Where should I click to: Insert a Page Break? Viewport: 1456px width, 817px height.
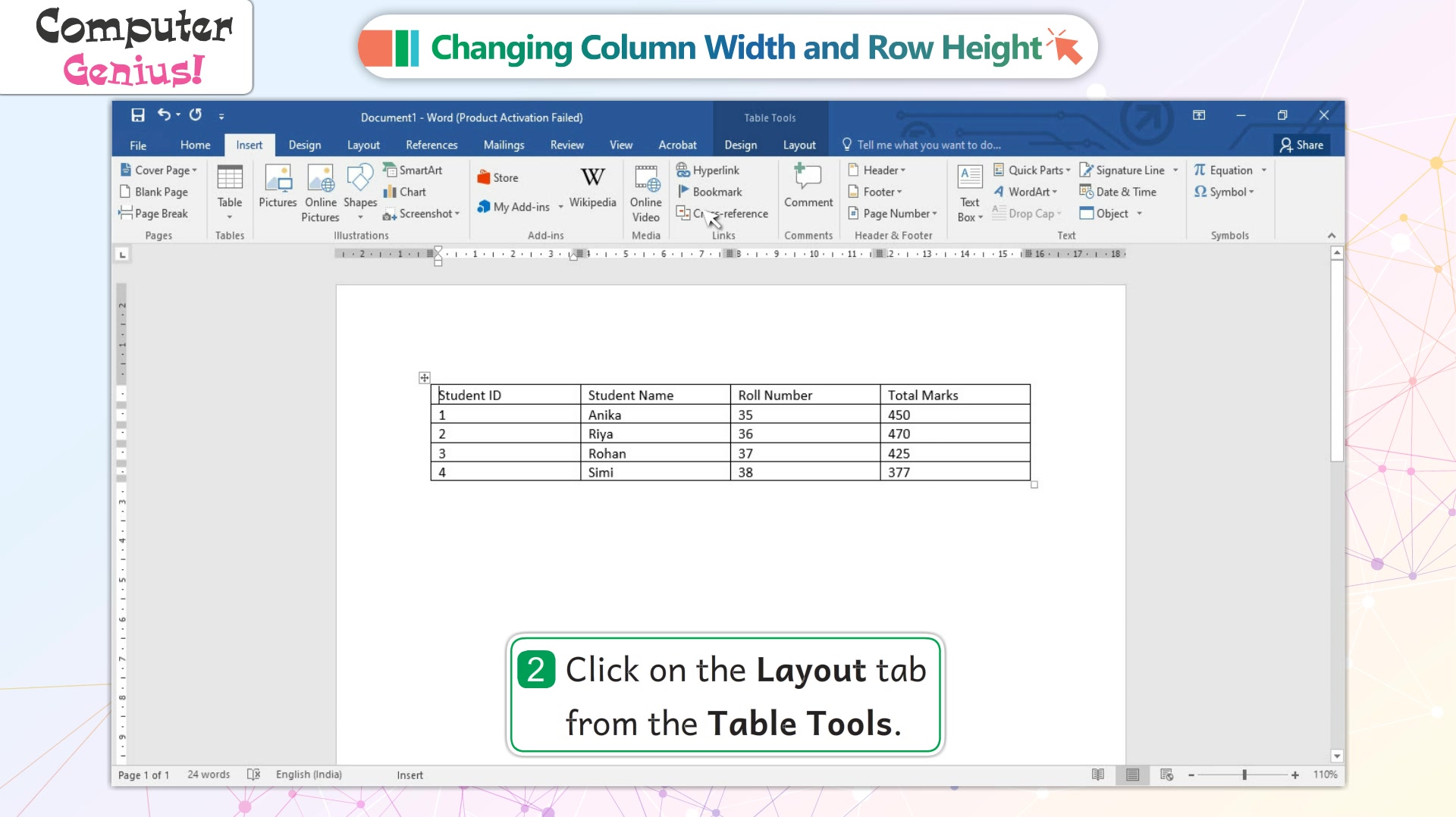(x=154, y=214)
